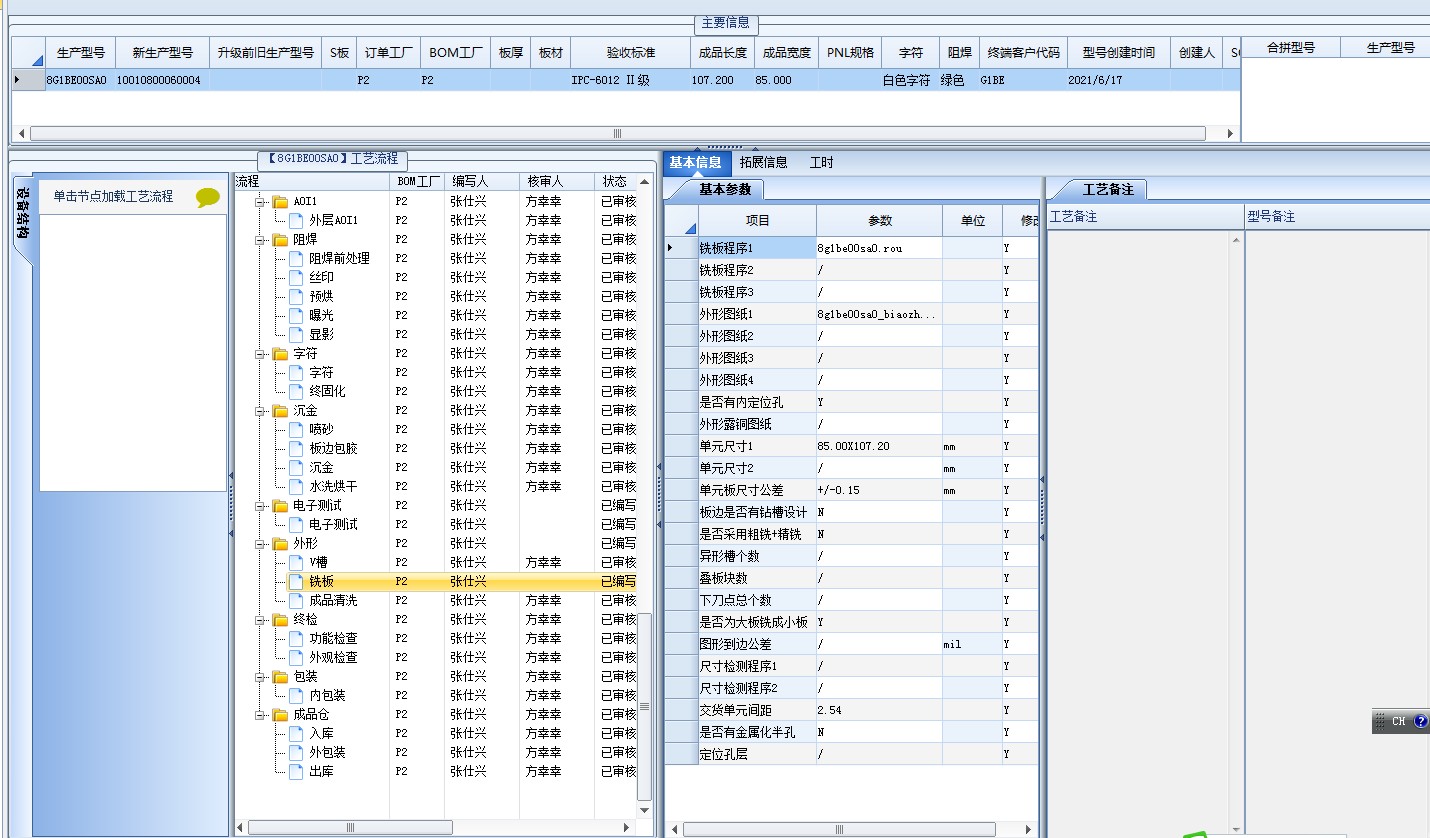This screenshot has width=1430, height=838.
Task: Click the folder icon of 终检 group
Action: tap(280, 619)
